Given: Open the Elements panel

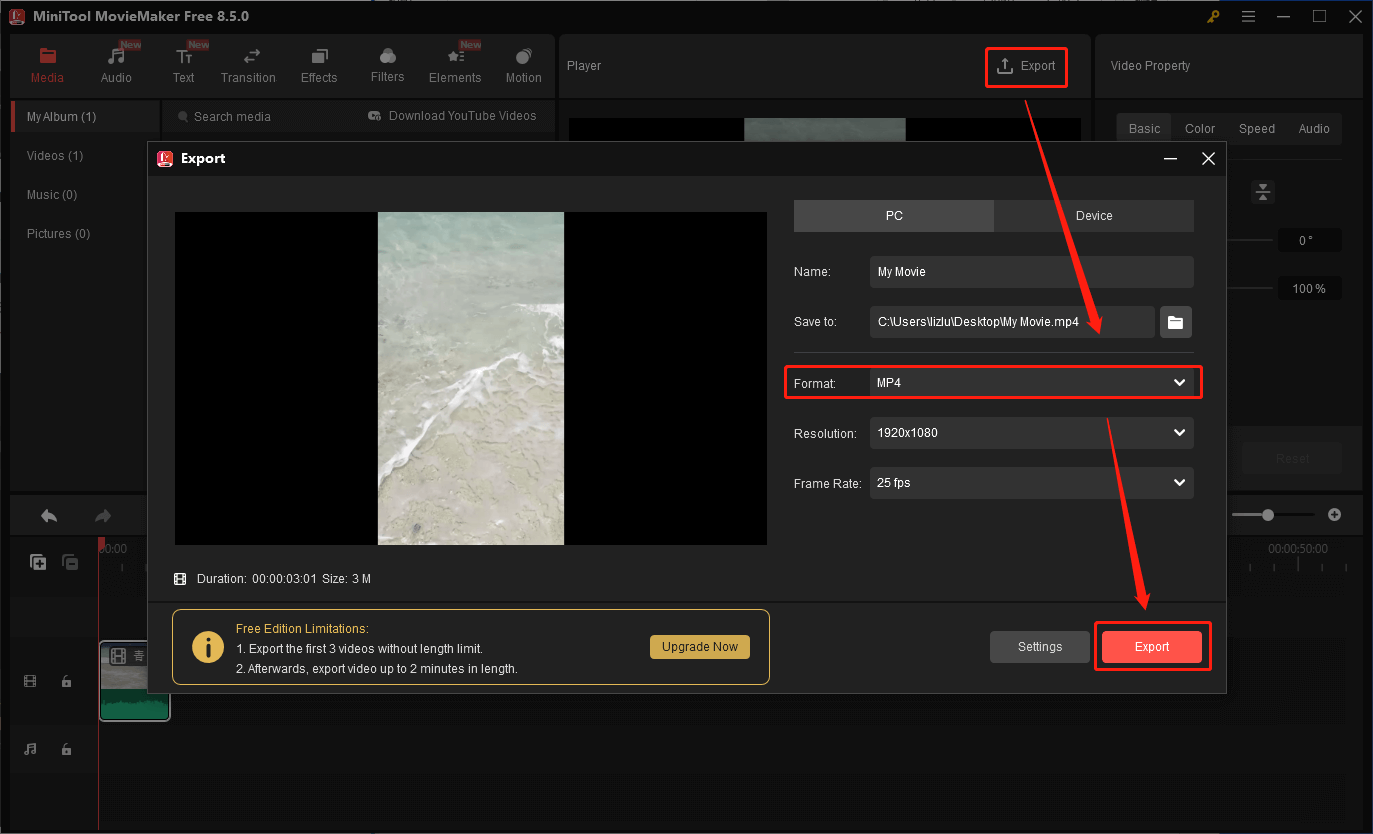Looking at the screenshot, I should (455, 63).
